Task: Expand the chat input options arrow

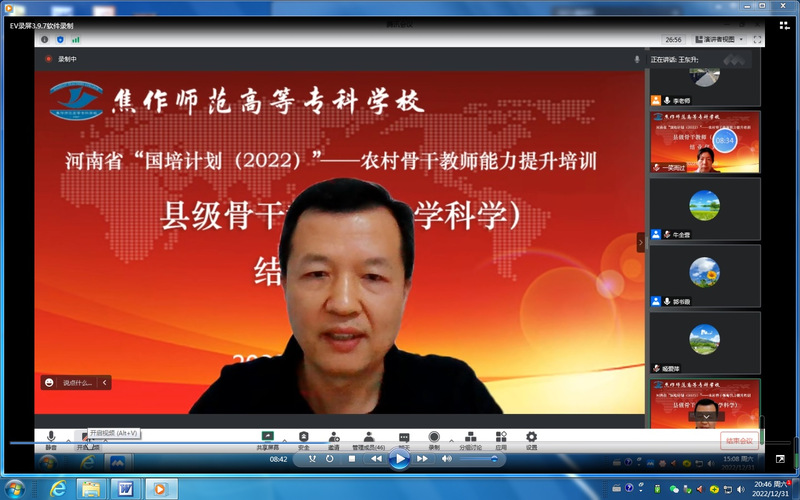Action: [104, 382]
